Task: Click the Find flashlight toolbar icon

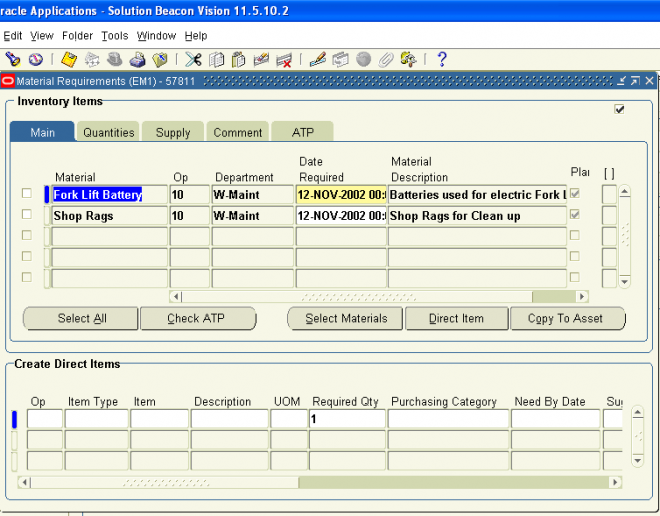Action: [x=13, y=59]
